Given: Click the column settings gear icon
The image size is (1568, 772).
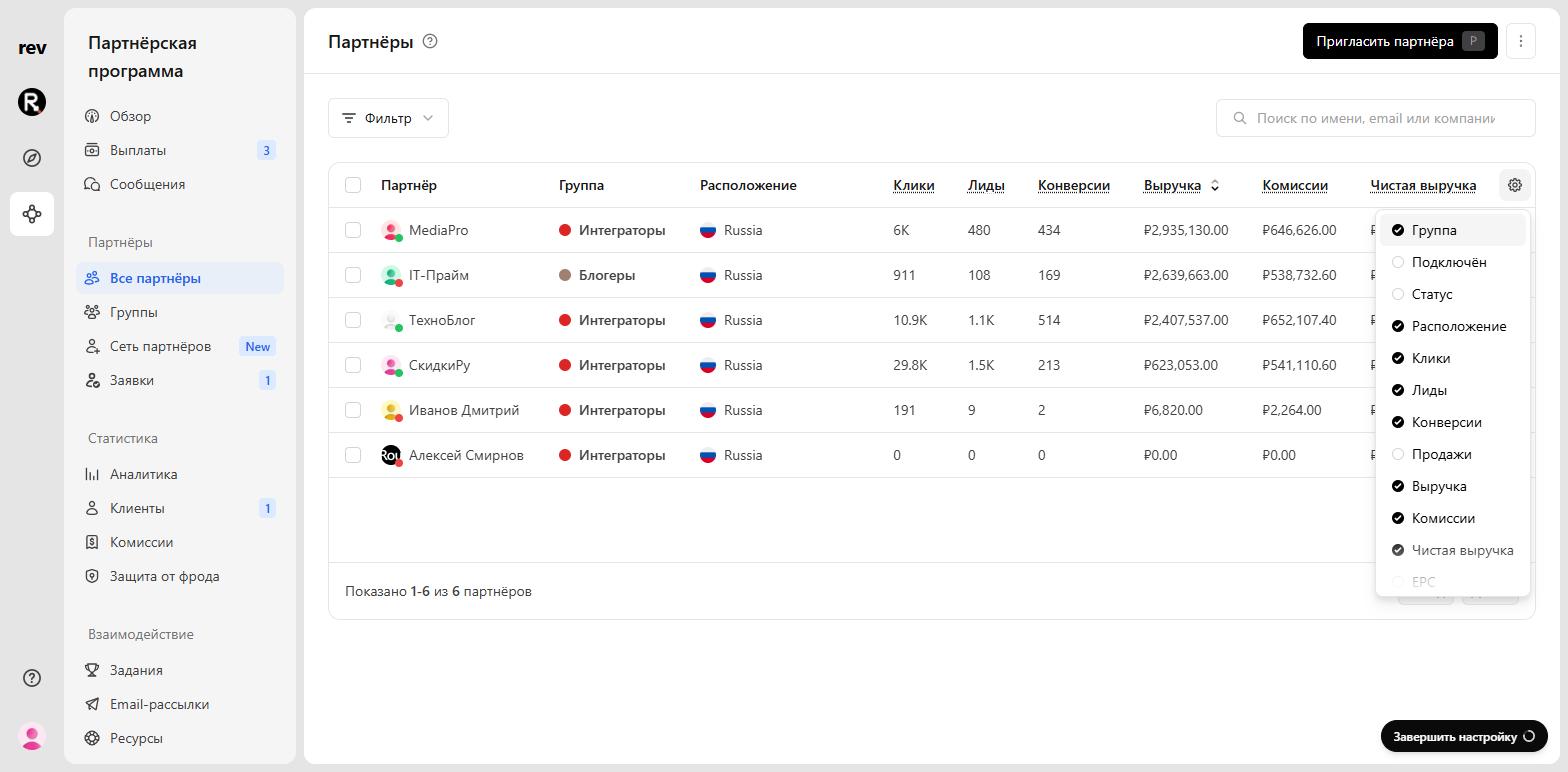Looking at the screenshot, I should (1514, 185).
